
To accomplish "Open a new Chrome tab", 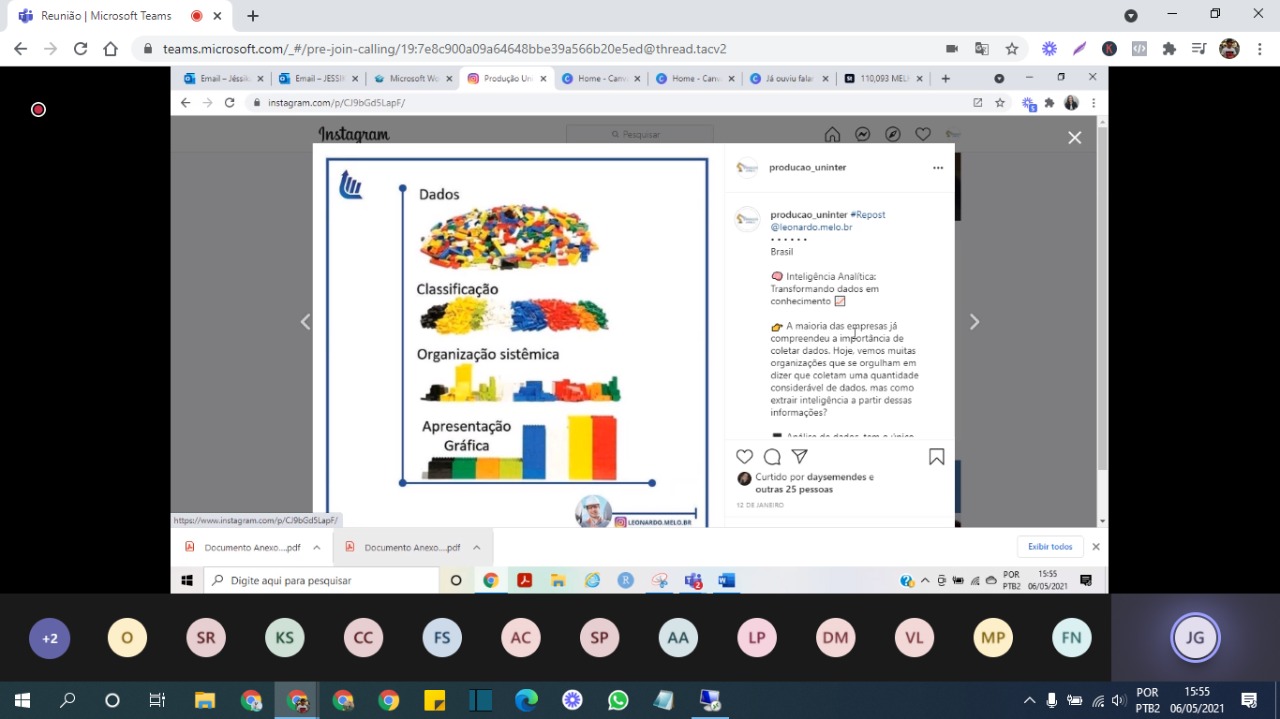I will [x=253, y=16].
